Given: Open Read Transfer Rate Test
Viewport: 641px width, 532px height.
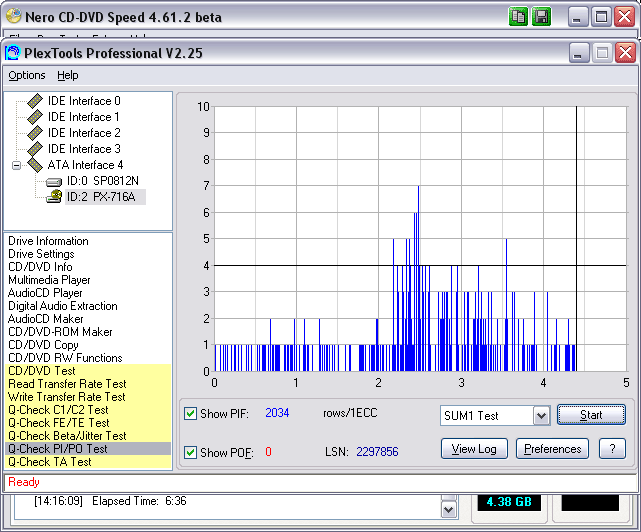Looking at the screenshot, I should point(67,384).
